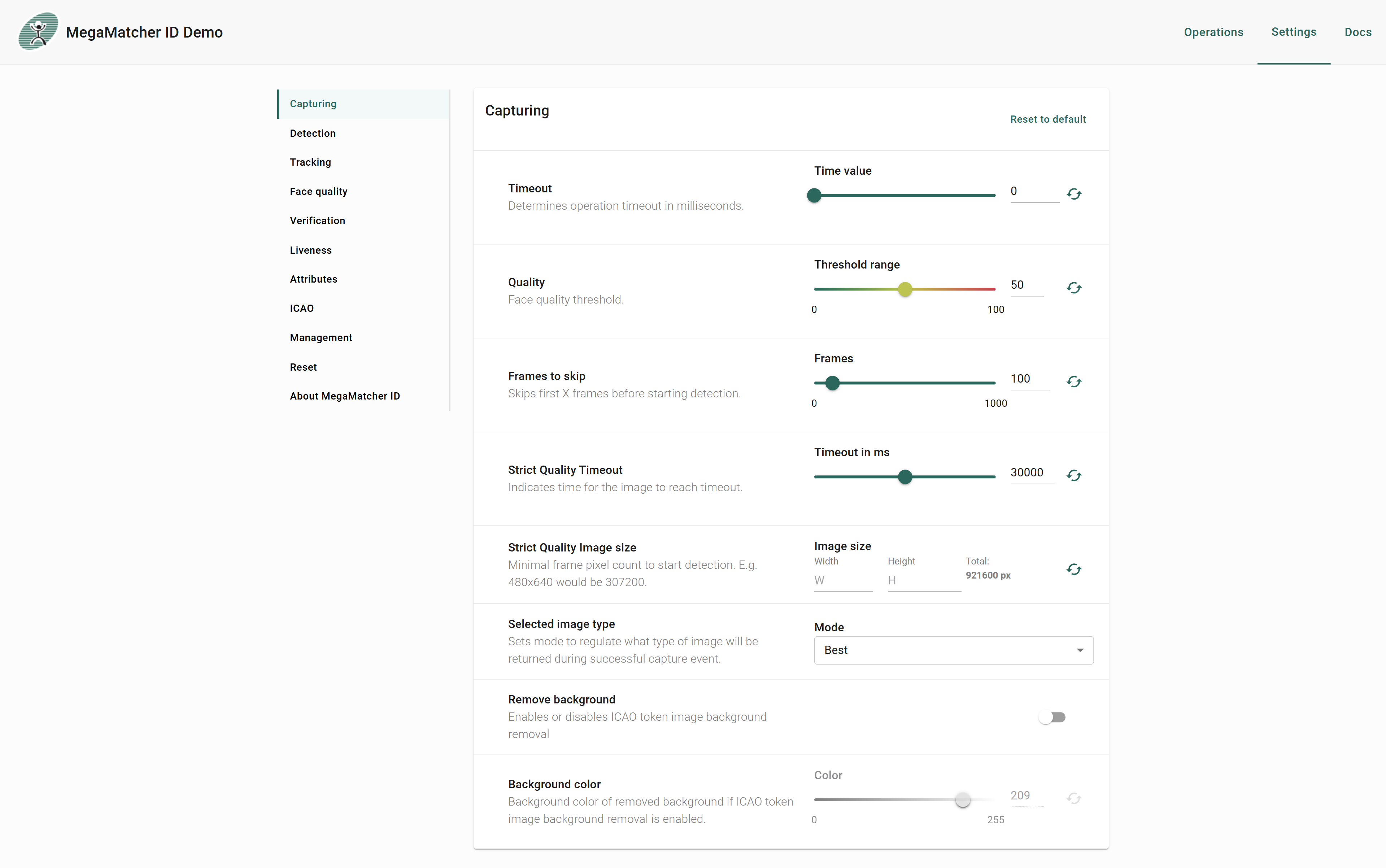1386x868 pixels.
Task: Click the Reset to default link
Action: coord(1048,119)
